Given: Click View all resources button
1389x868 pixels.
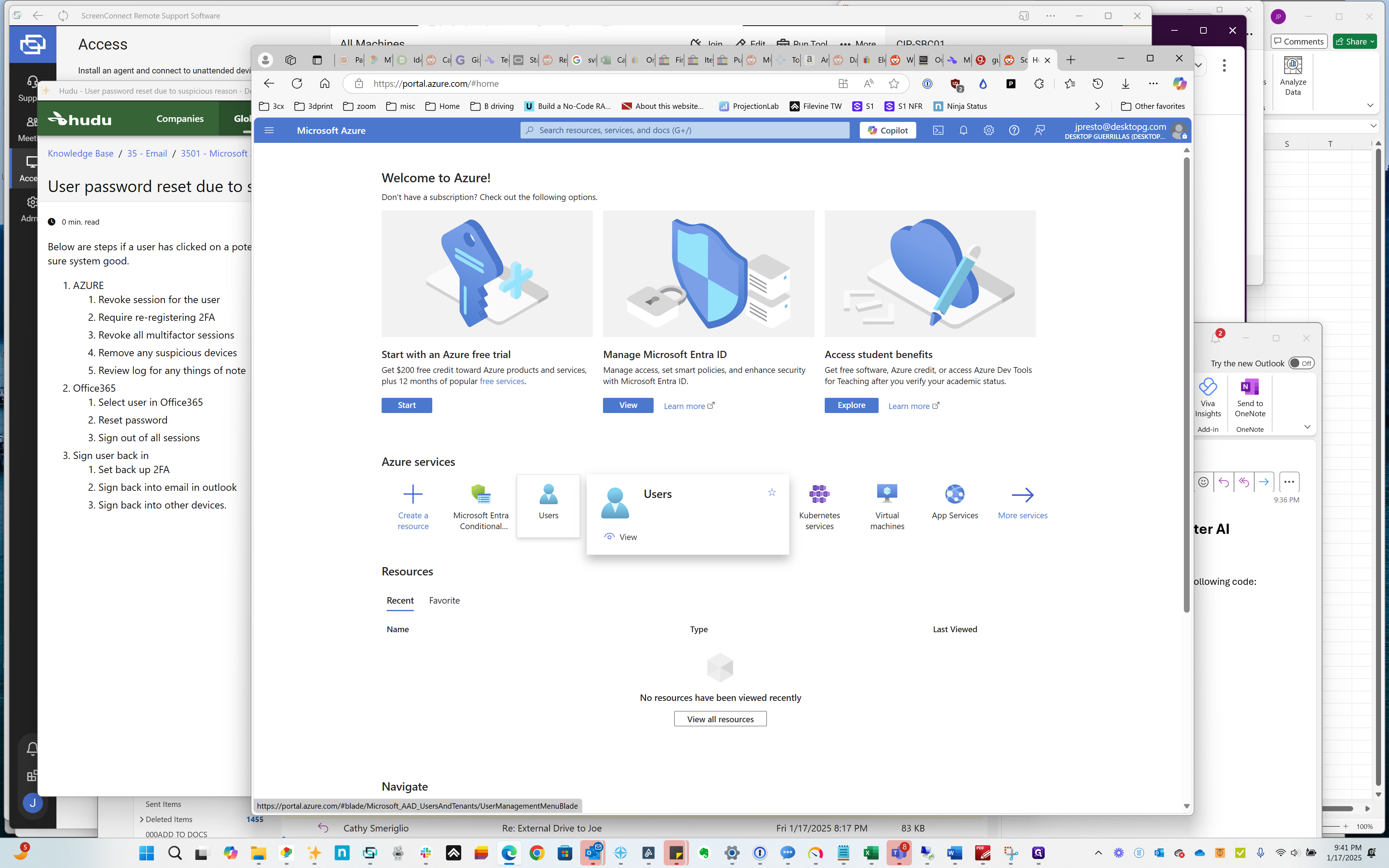Looking at the screenshot, I should [720, 719].
